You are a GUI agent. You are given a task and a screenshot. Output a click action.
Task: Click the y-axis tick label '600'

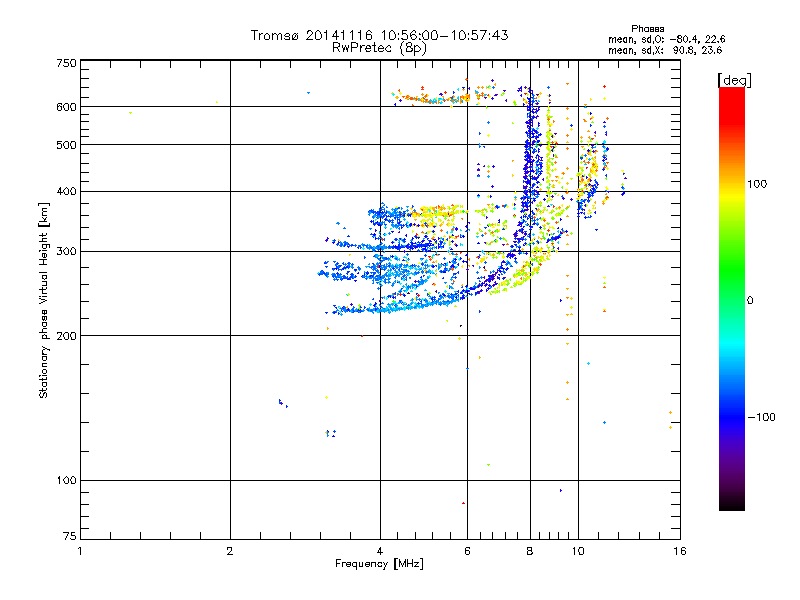coord(66,107)
